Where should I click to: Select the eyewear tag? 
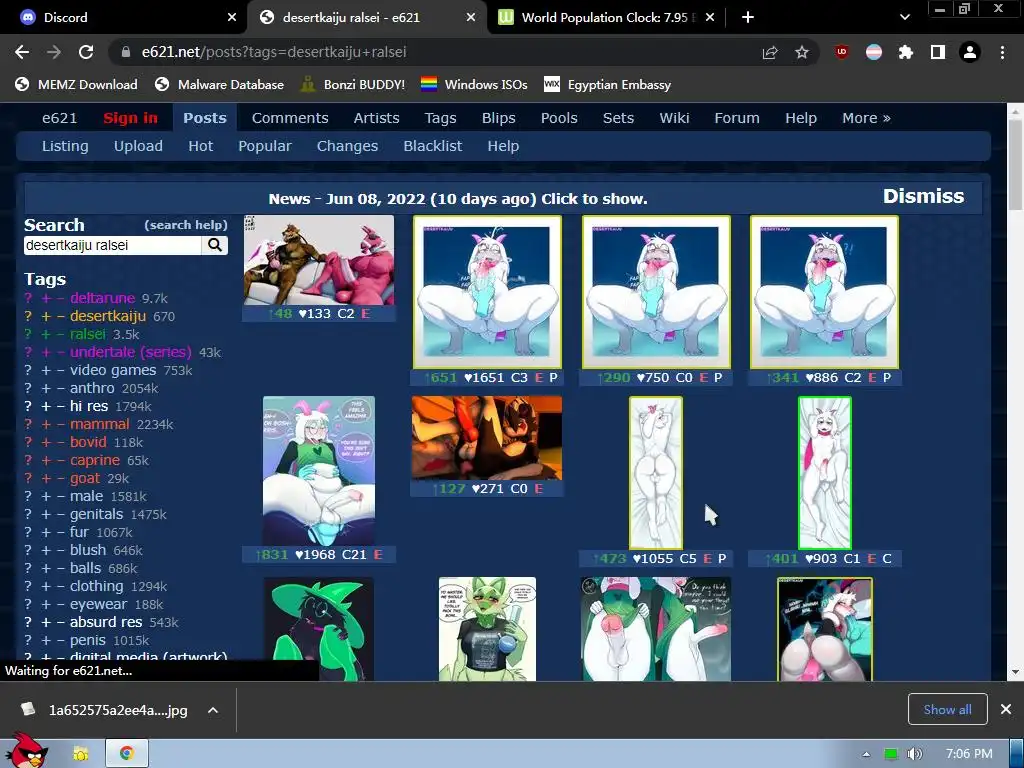click(x=99, y=604)
